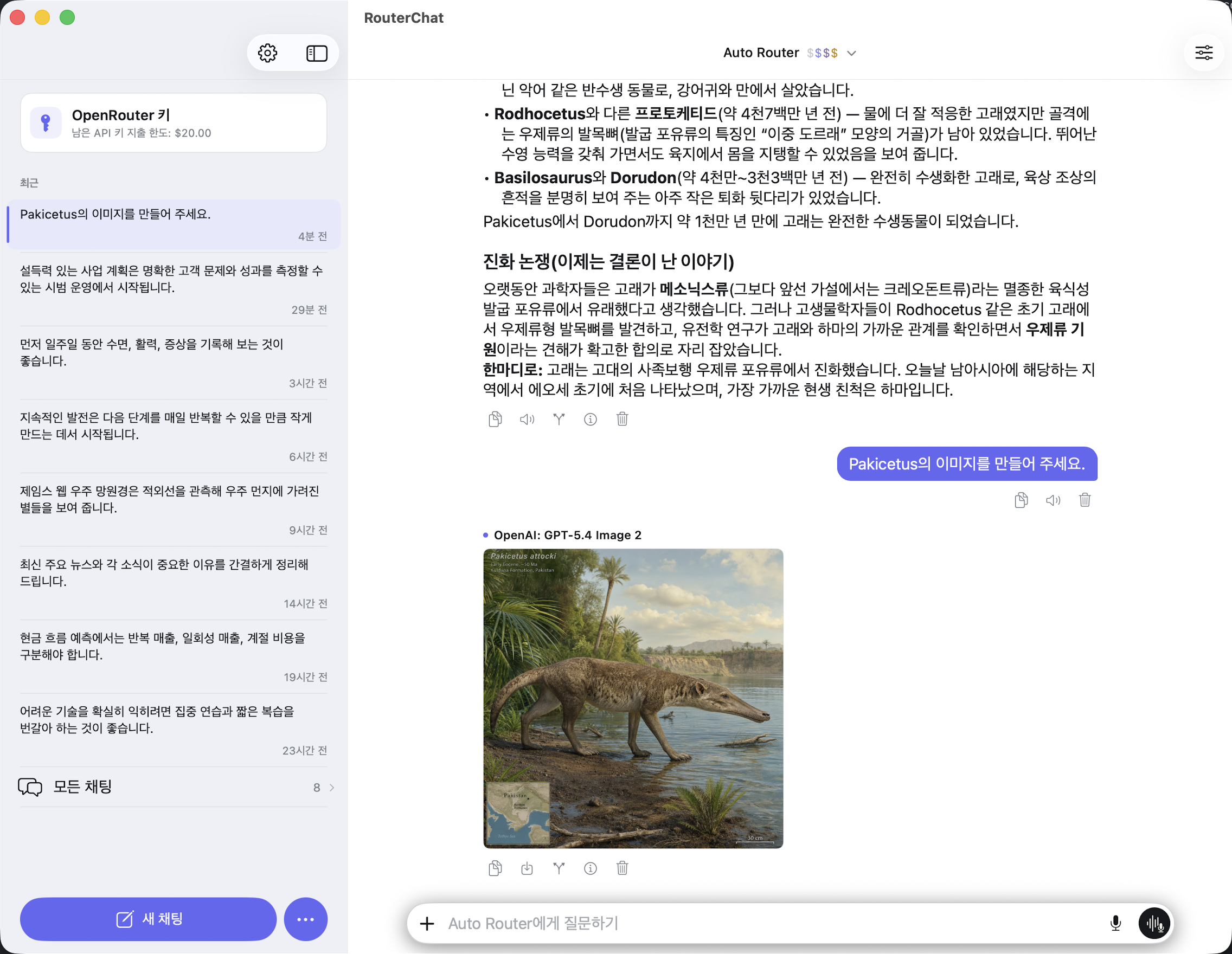Start voice mode waveform button

(x=1154, y=923)
